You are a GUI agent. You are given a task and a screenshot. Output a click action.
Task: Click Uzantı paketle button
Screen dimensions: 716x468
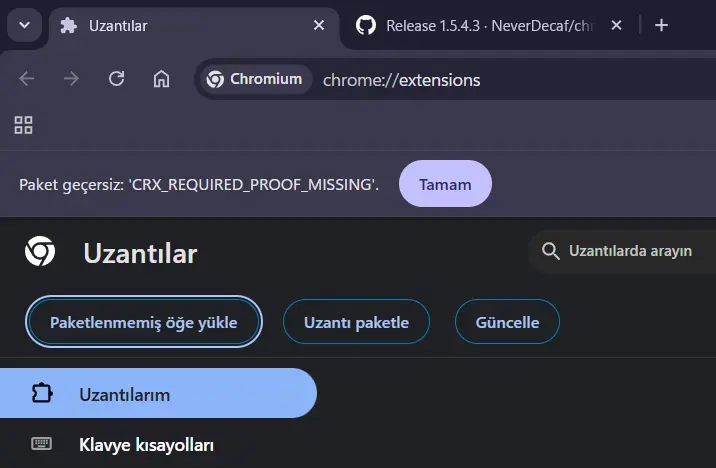coord(356,322)
